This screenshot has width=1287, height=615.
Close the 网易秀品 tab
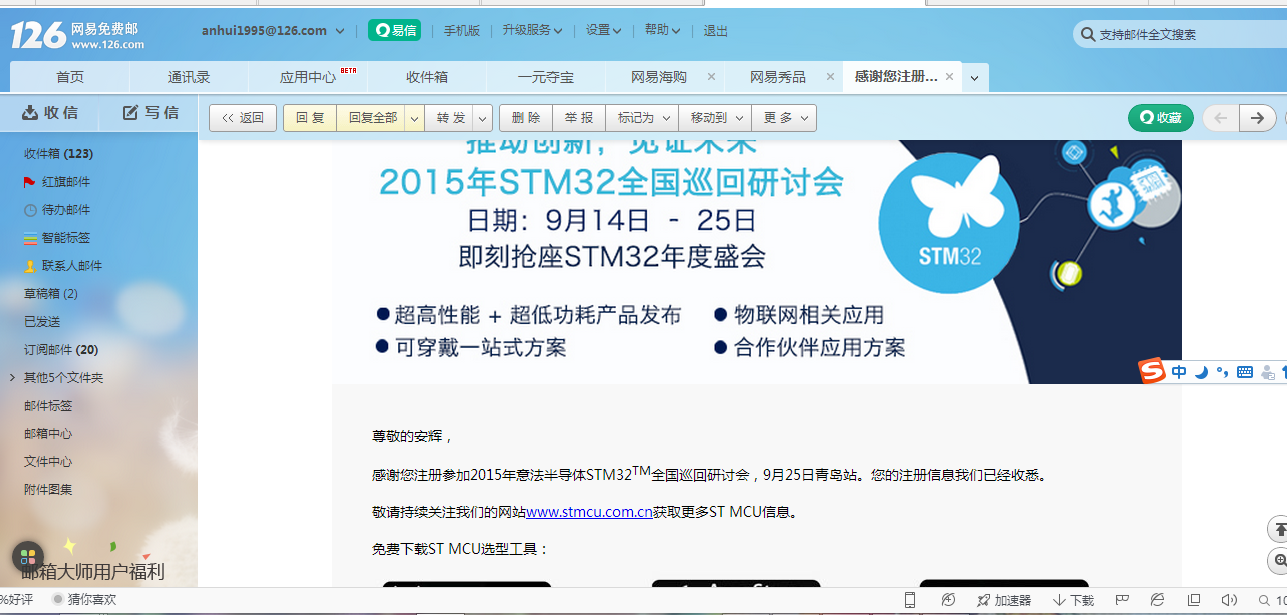[x=830, y=77]
